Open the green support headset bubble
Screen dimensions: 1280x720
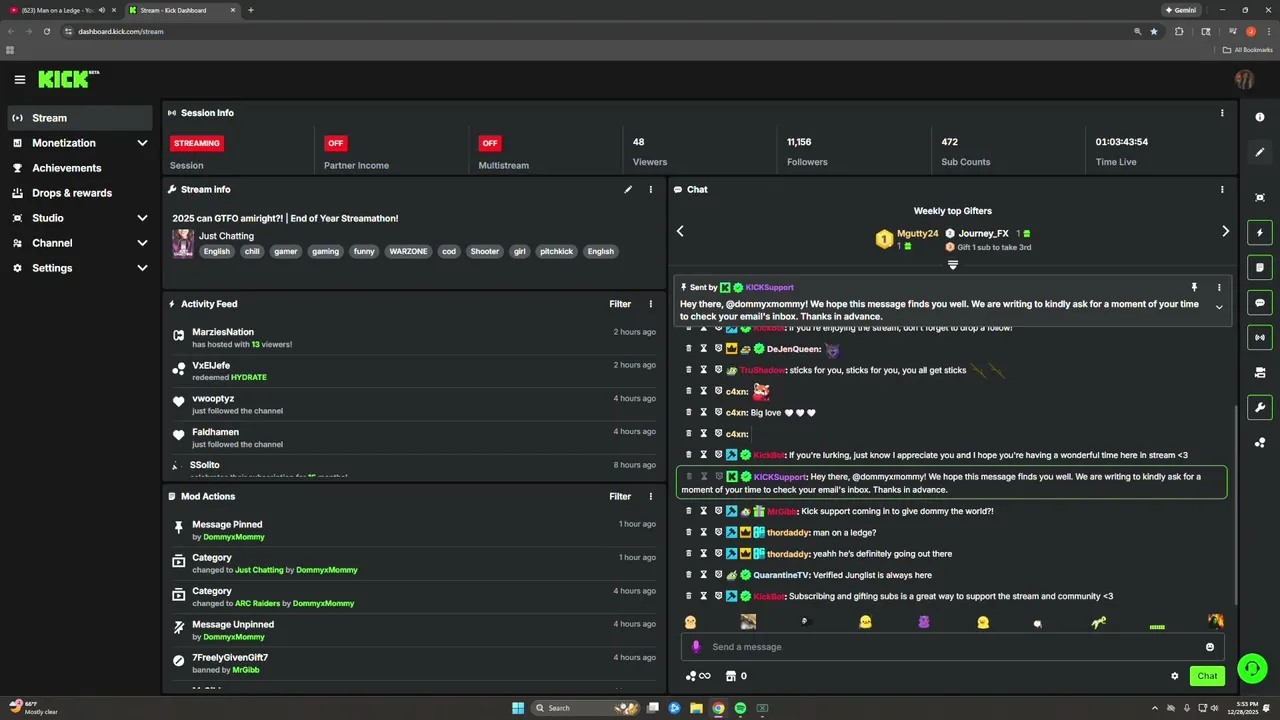1252,668
